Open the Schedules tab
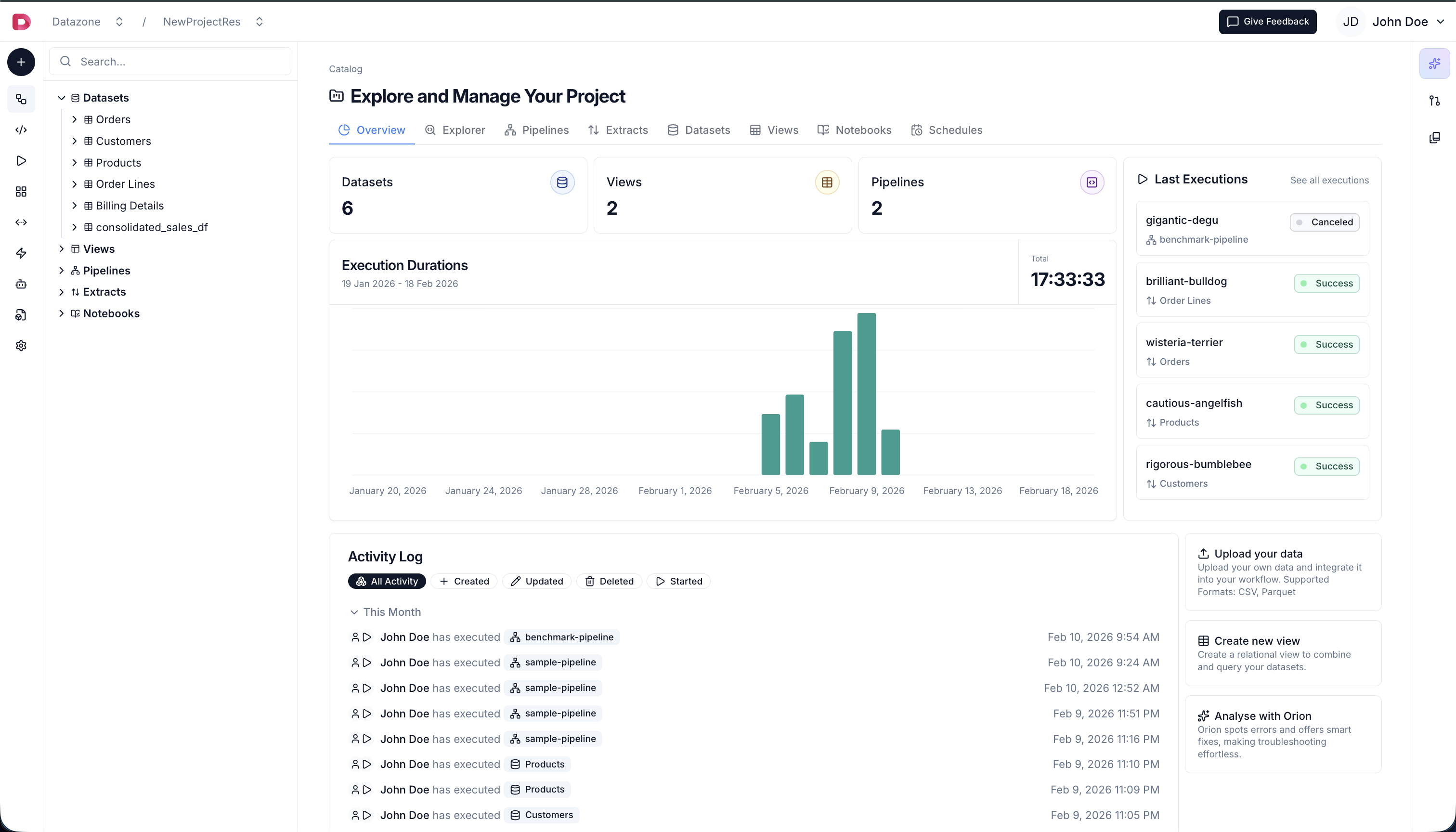 tap(947, 130)
